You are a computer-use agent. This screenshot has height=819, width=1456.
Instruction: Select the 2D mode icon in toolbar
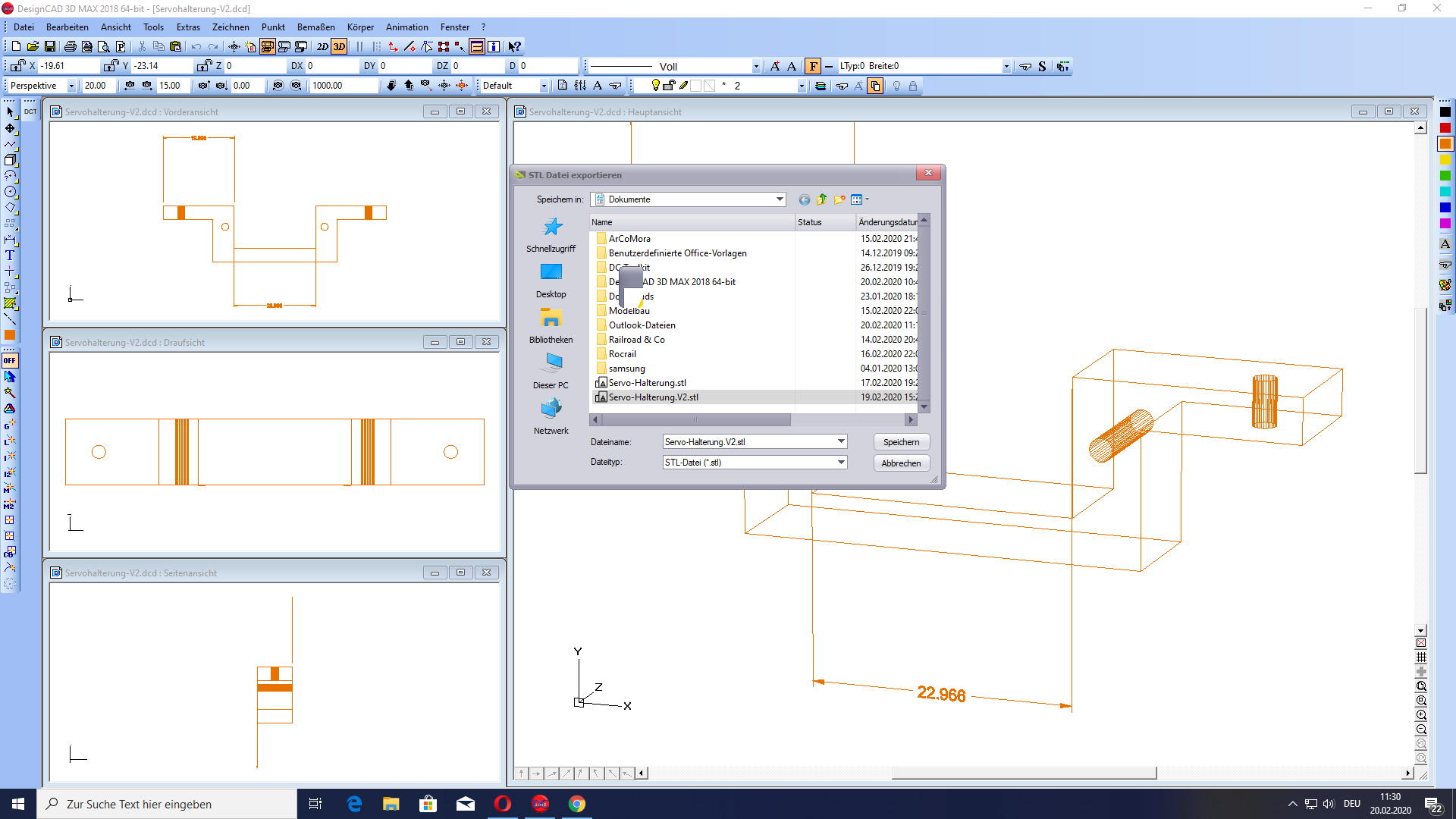[x=322, y=46]
